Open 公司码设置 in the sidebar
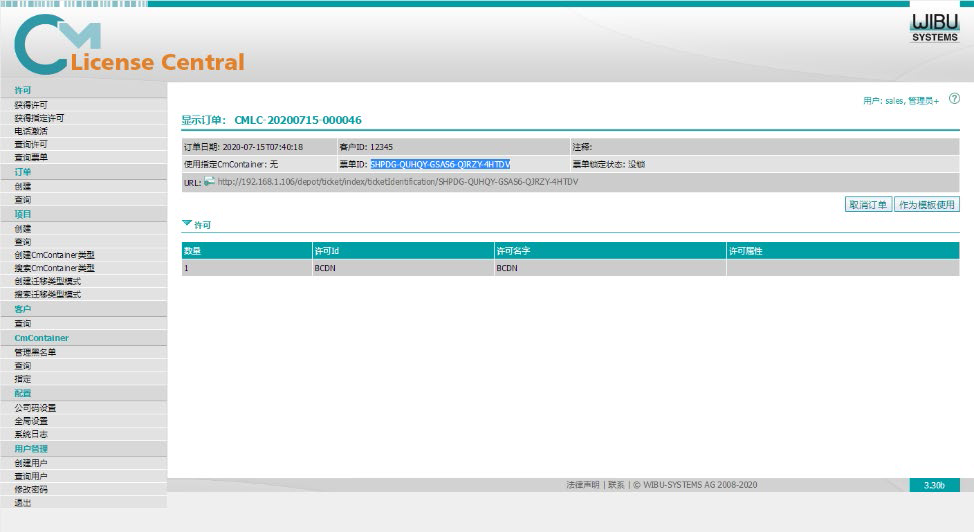 pyautogui.click(x=35, y=408)
